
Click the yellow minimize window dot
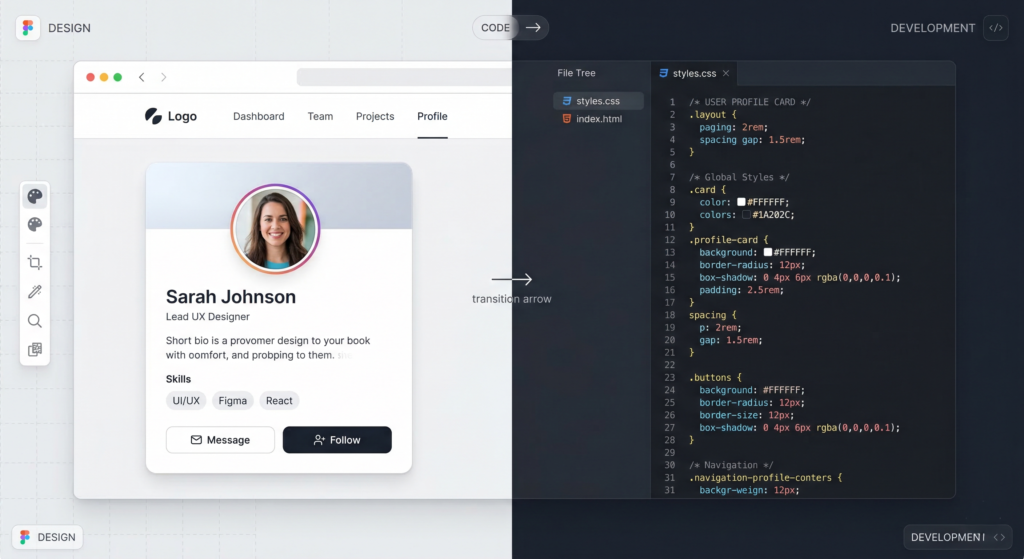(104, 77)
